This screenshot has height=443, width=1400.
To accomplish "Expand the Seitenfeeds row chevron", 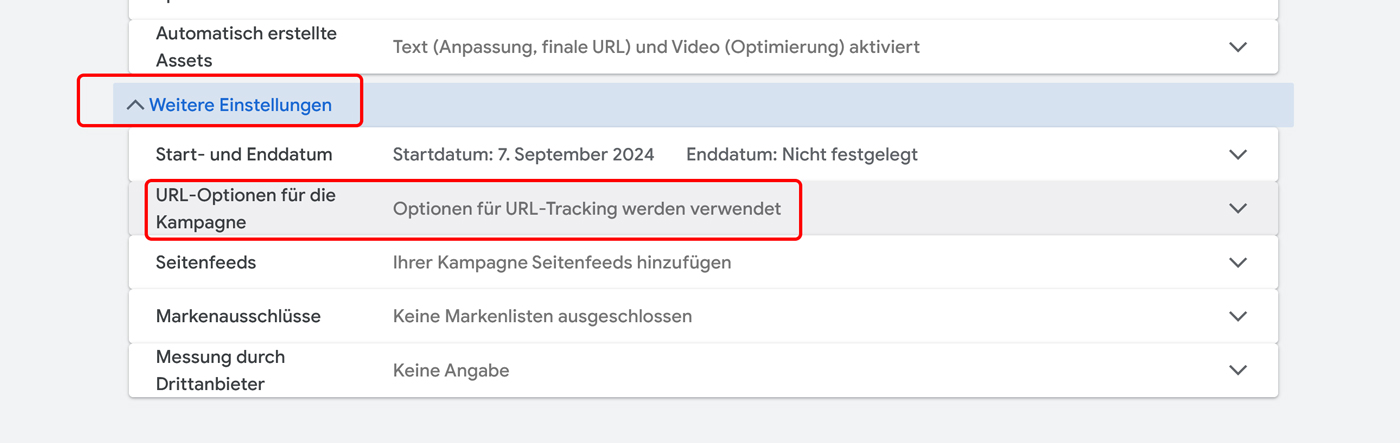I will (x=1238, y=263).
